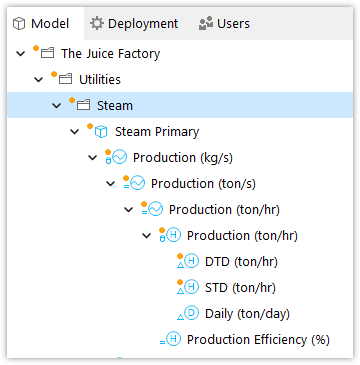Collapse The Juice Factory node
Viewport: 360px width, 365px height.
point(21,54)
